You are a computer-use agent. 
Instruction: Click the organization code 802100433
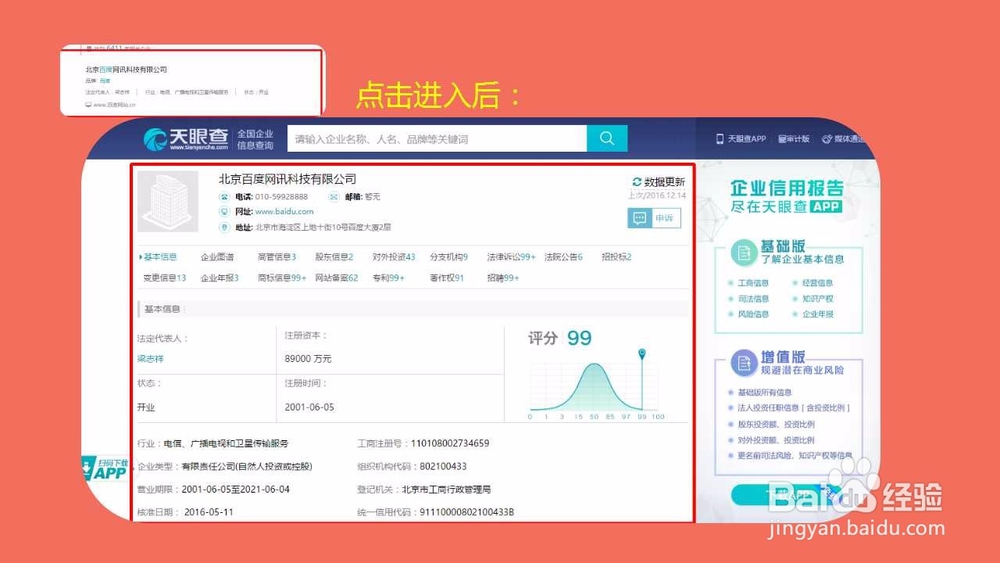click(x=443, y=466)
